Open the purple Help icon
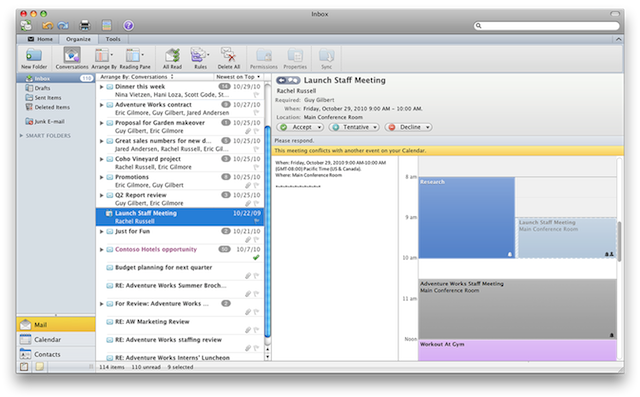 [129, 26]
